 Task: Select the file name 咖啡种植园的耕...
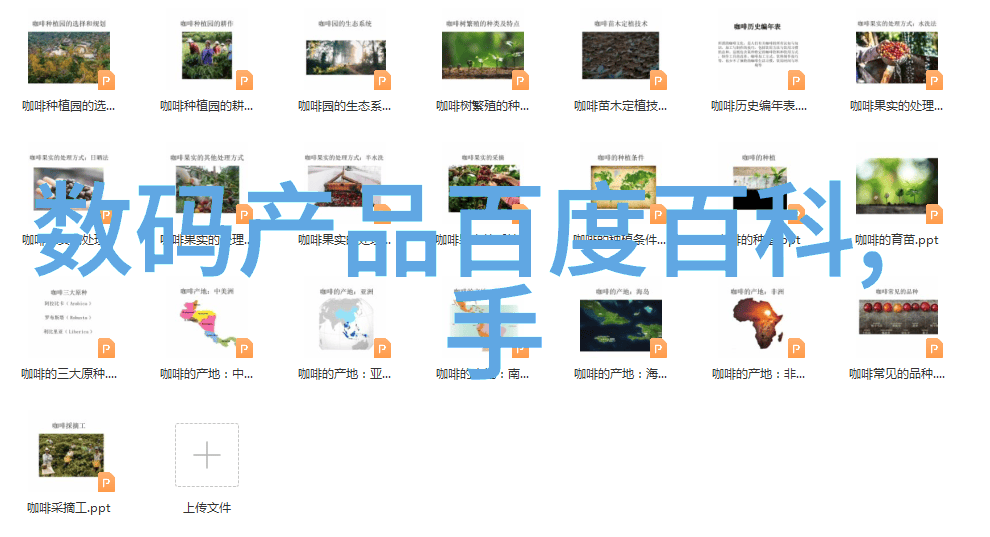click(206, 106)
